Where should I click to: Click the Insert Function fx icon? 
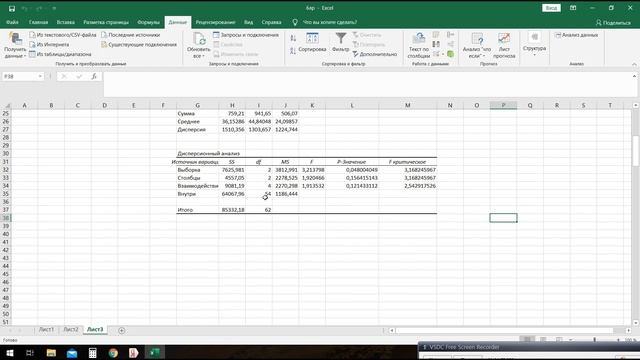(x=94, y=76)
